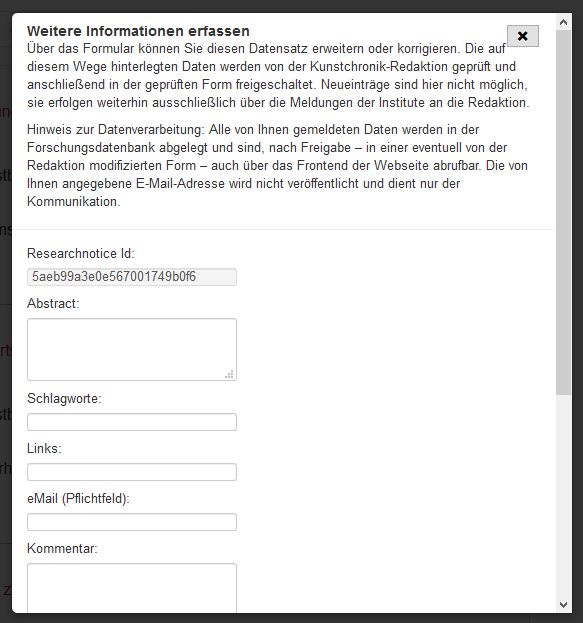Click the 'Links:' label
This screenshot has width=583, height=623.
click(x=45, y=449)
